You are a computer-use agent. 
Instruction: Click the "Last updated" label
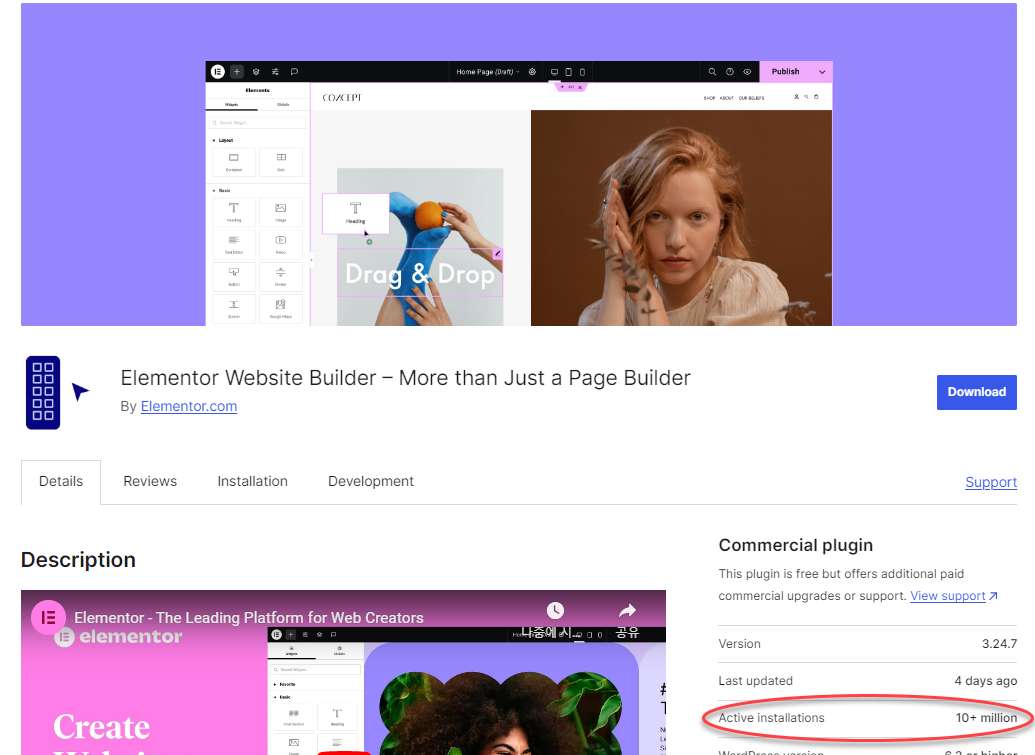[x=755, y=680]
